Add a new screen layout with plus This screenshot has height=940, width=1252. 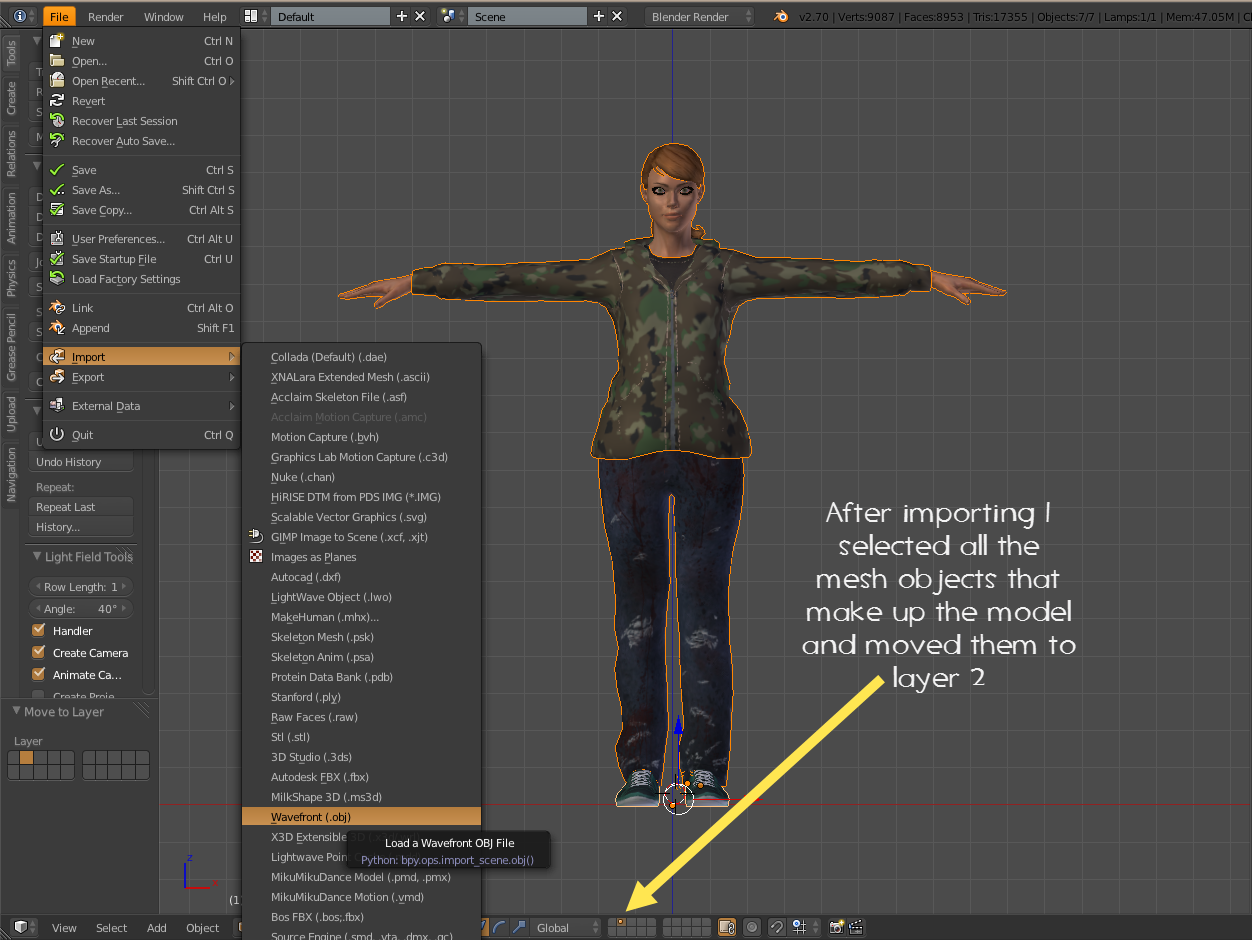(x=402, y=16)
